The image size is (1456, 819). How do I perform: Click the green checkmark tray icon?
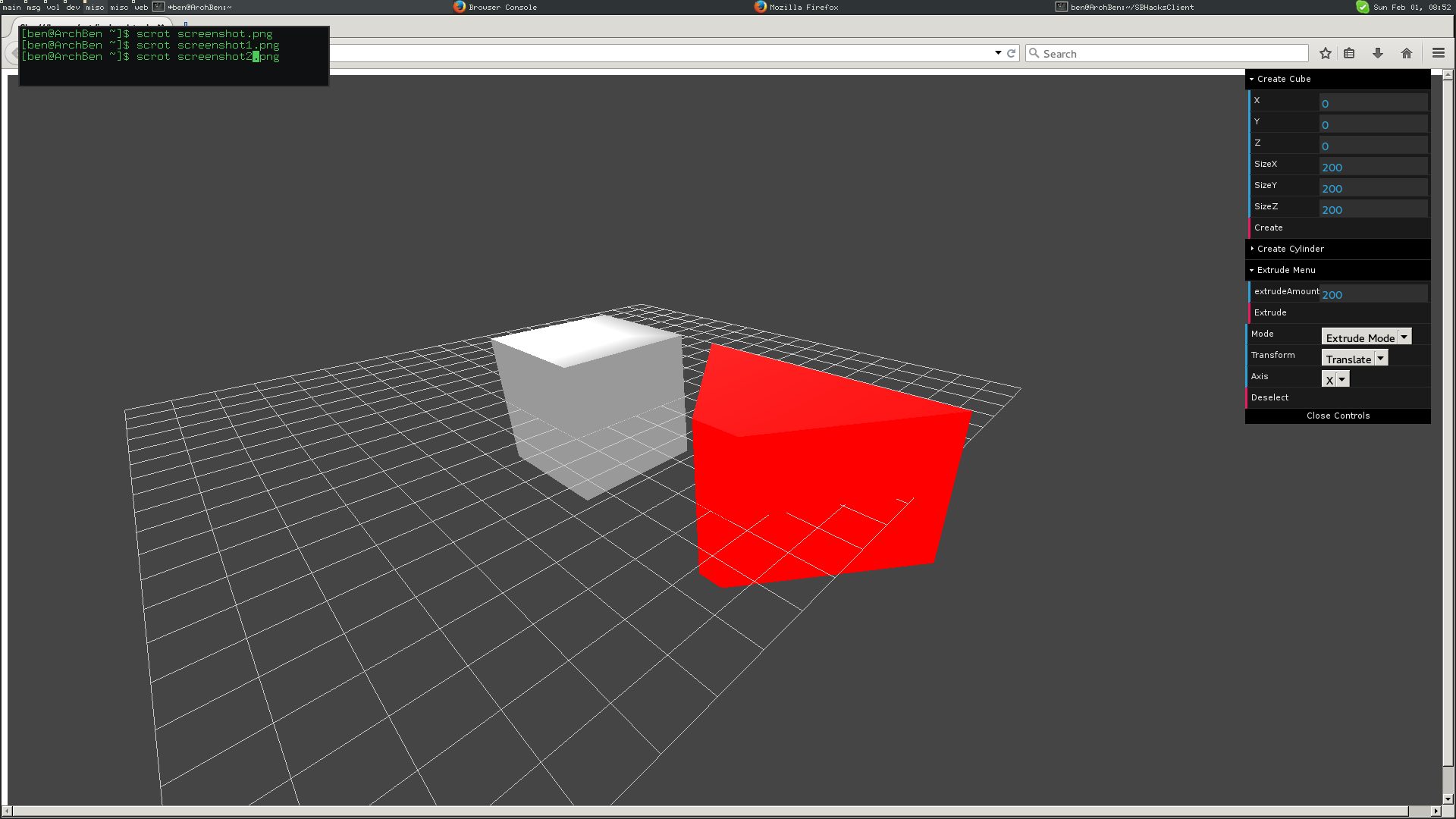[1363, 7]
